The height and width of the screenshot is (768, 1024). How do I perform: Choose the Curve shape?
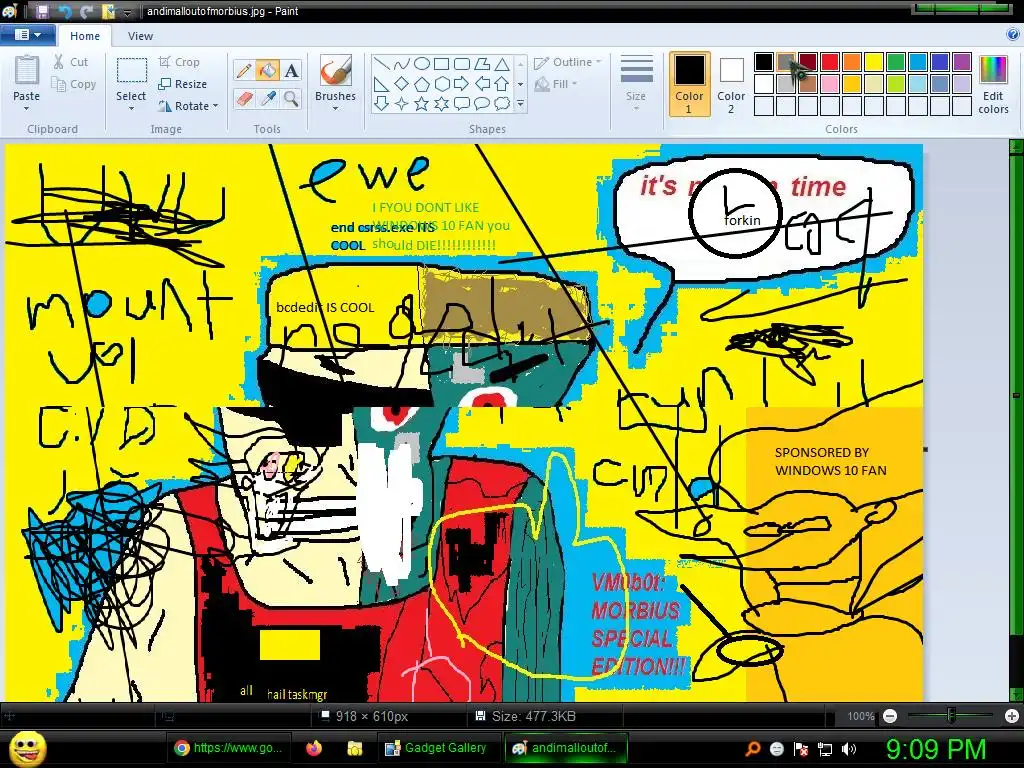coord(402,63)
